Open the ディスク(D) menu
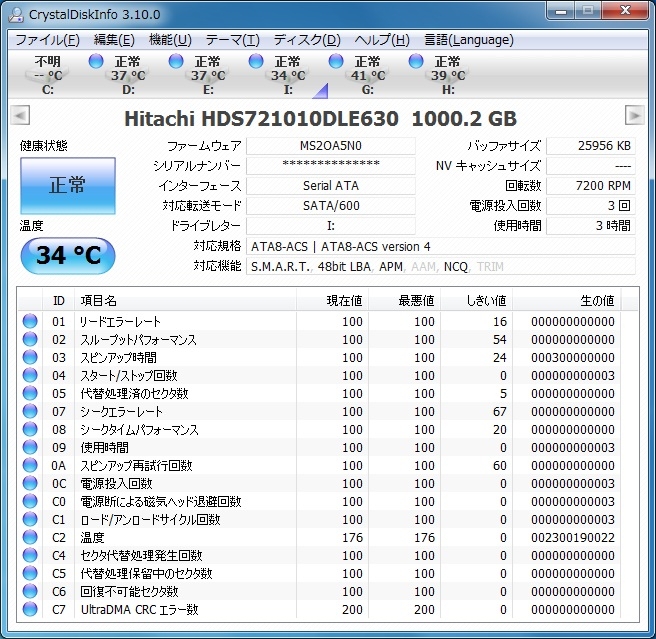Image resolution: width=656 pixels, height=639 pixels. (307, 40)
